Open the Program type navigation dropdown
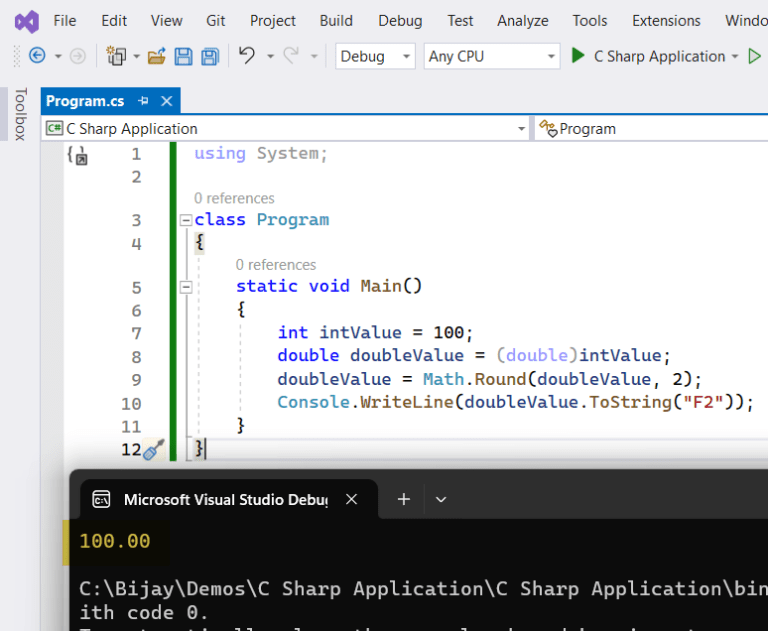This screenshot has height=631, width=768. [651, 129]
